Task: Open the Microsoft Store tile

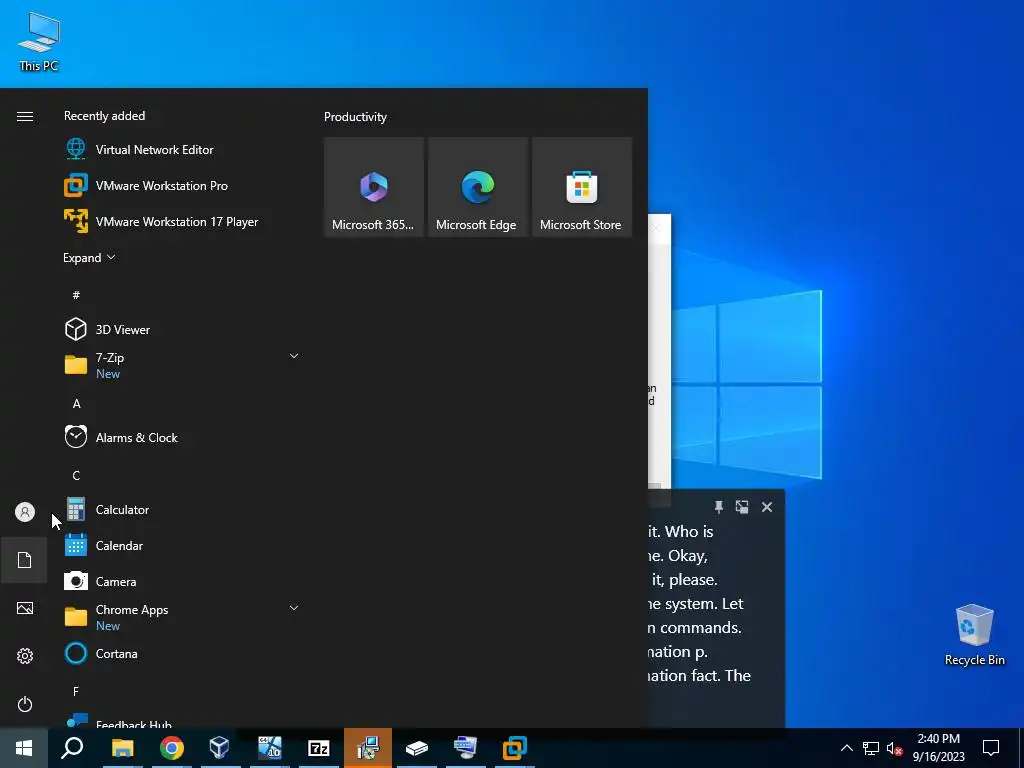Action: 582,187
